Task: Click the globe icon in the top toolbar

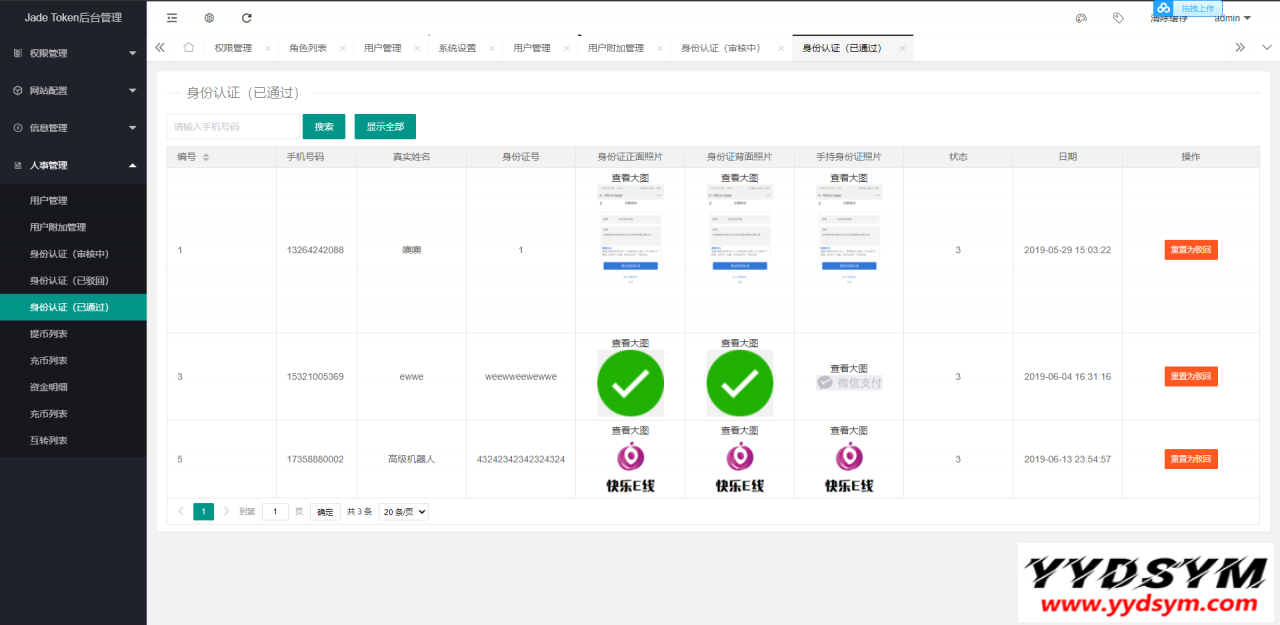Action: click(208, 17)
